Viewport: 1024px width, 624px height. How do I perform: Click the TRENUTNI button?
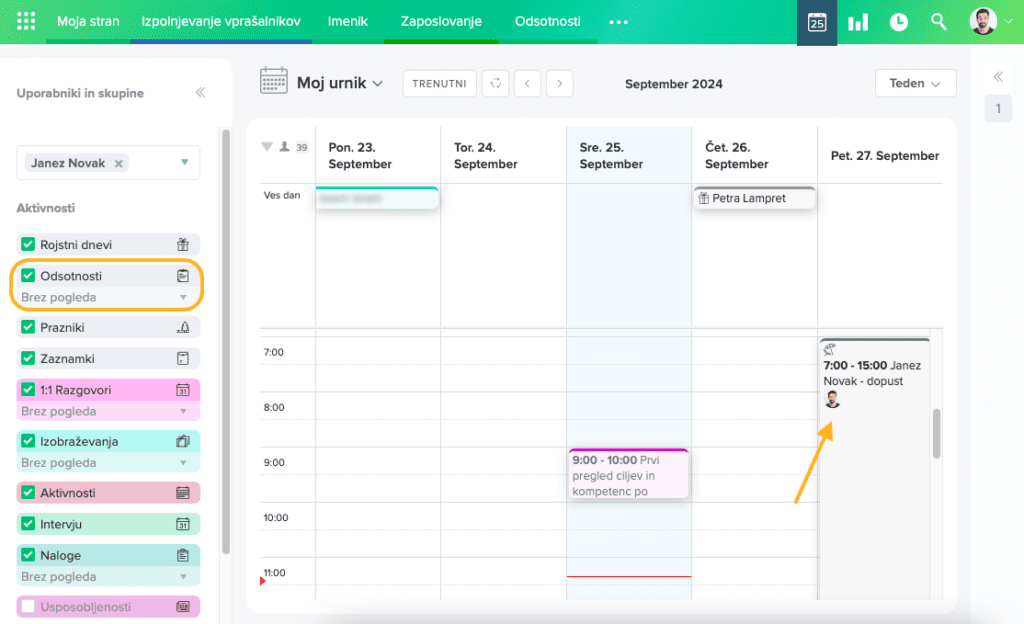point(440,84)
